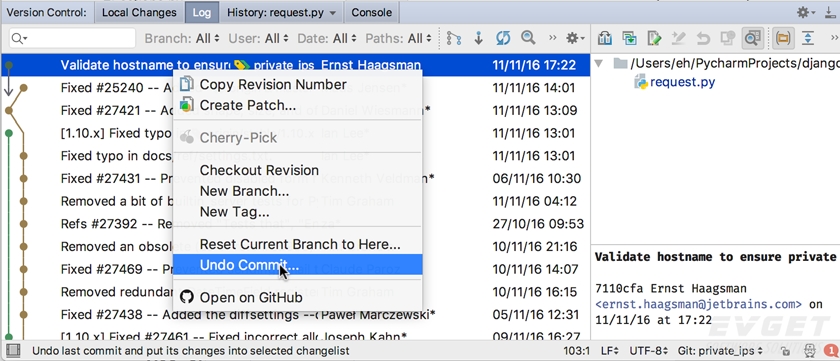Choose Checkout Revision menu item
The height and width of the screenshot is (361, 840).
[x=297, y=170]
